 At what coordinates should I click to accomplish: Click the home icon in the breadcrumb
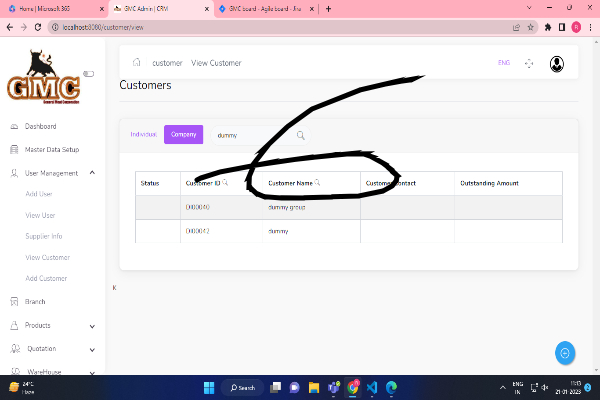137,63
